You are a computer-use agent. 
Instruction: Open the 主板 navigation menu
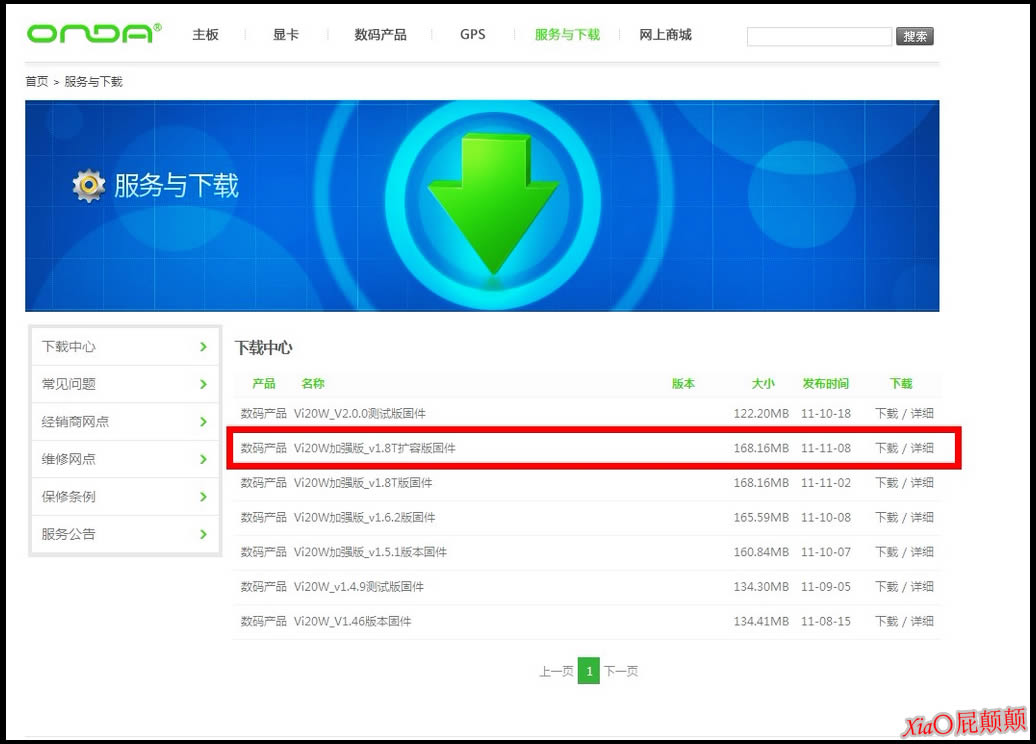pyautogui.click(x=205, y=35)
